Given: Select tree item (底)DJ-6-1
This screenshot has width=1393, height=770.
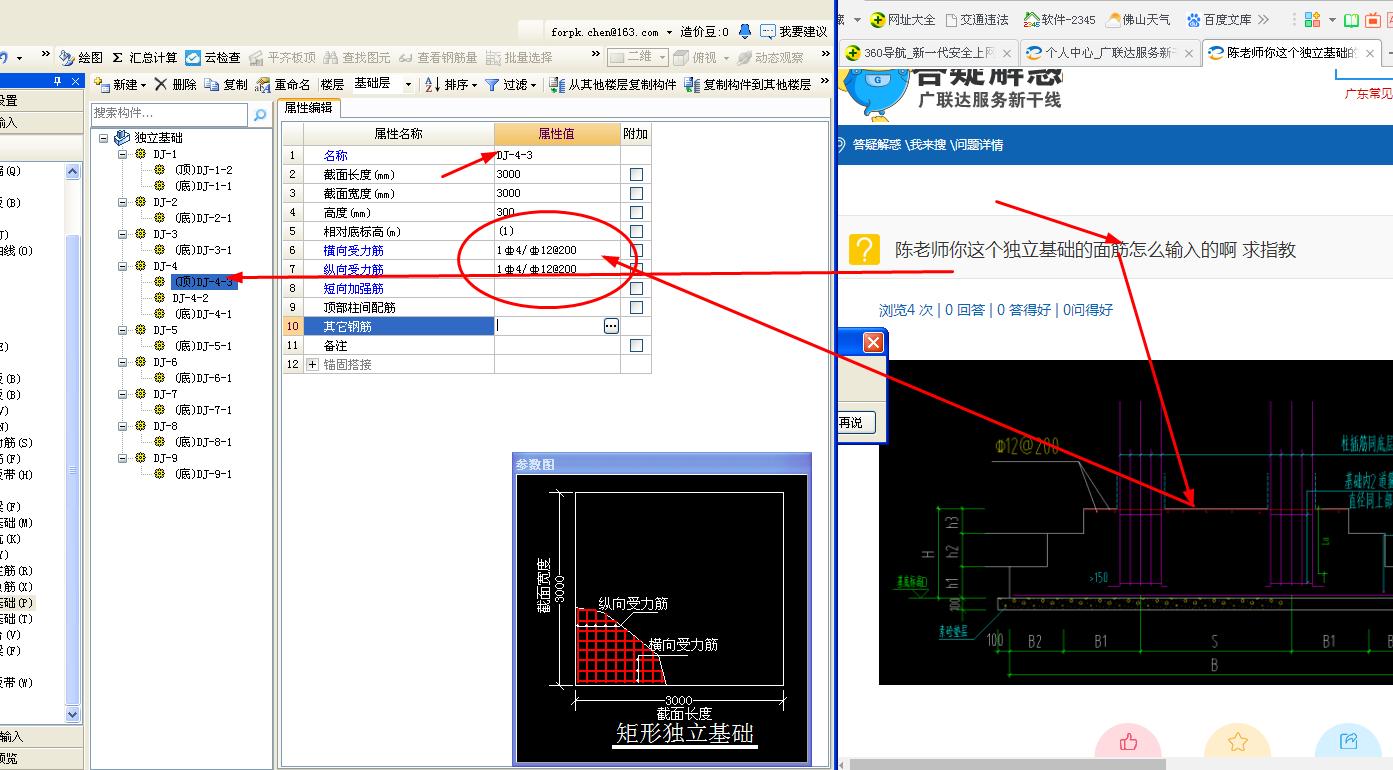Looking at the screenshot, I should click(203, 378).
